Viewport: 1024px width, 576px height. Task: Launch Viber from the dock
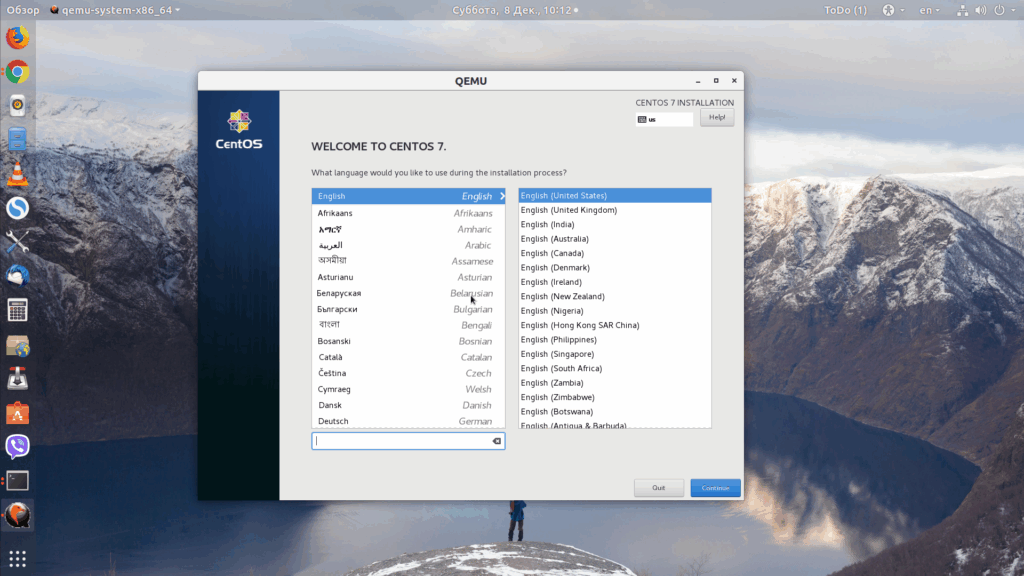pyautogui.click(x=18, y=447)
